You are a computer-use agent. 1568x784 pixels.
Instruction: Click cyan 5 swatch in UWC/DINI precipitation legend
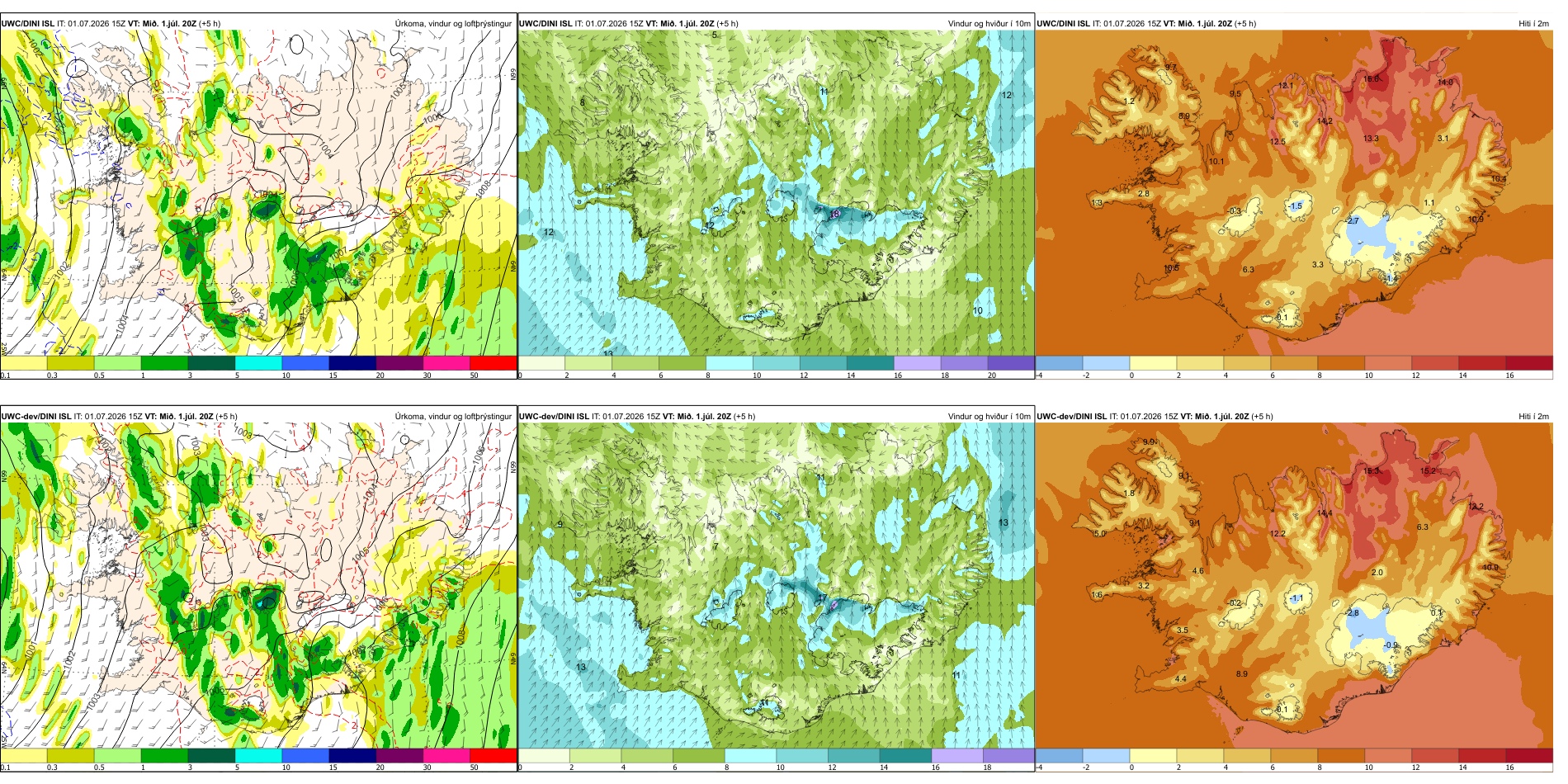[258, 363]
